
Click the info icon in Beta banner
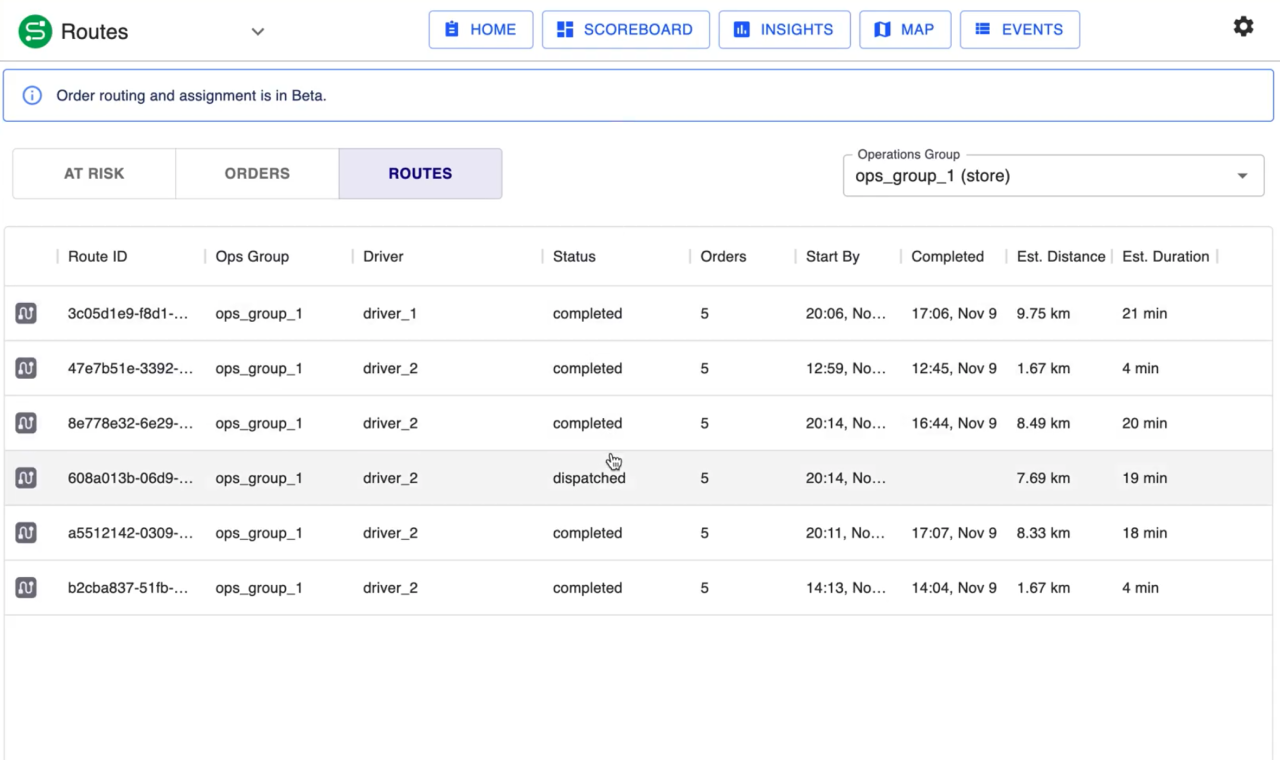pyautogui.click(x=32, y=96)
